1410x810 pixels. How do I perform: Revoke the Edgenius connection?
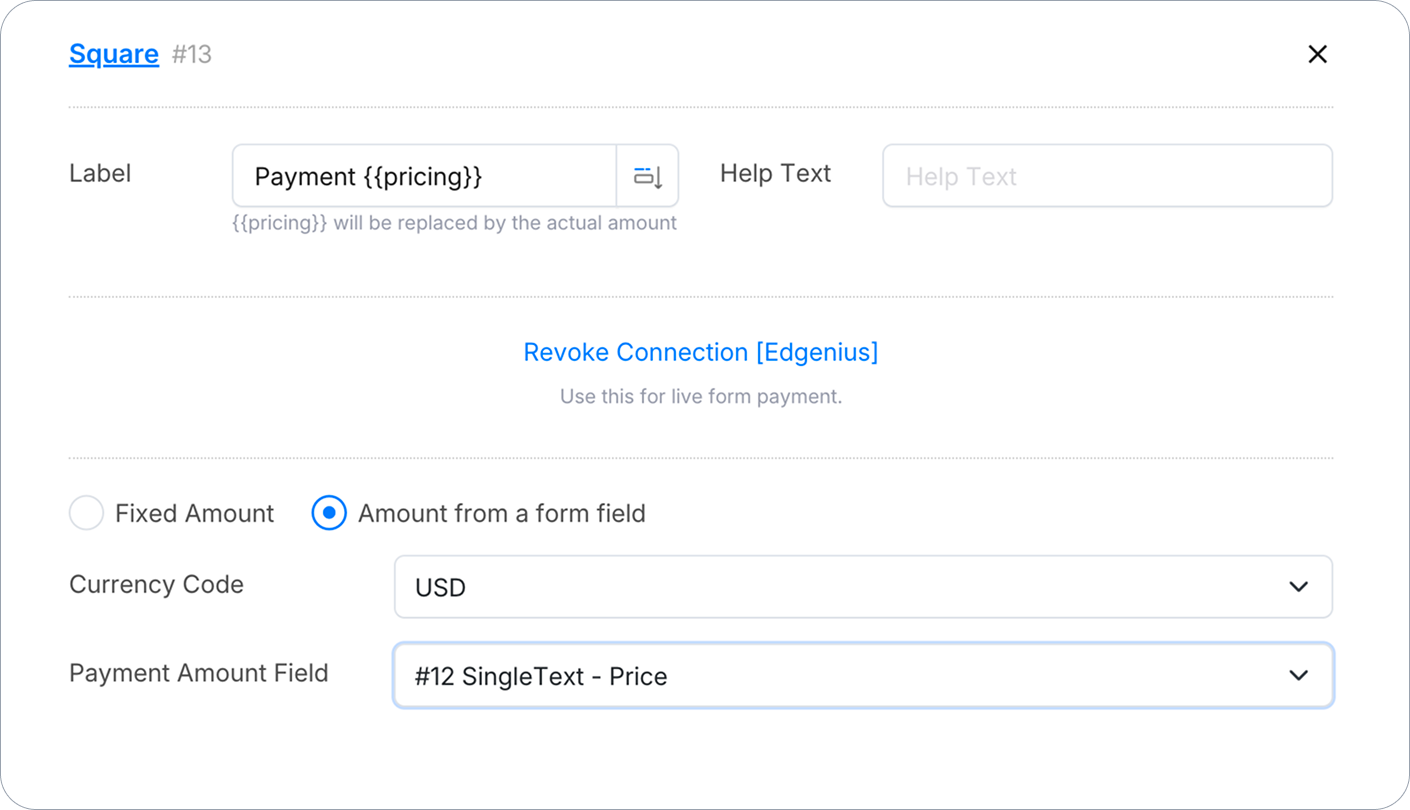click(x=701, y=352)
